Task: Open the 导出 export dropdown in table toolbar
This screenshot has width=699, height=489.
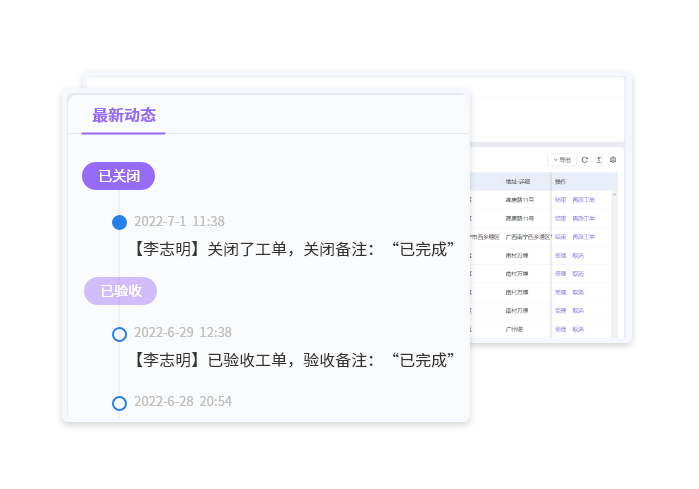Action: click(562, 160)
